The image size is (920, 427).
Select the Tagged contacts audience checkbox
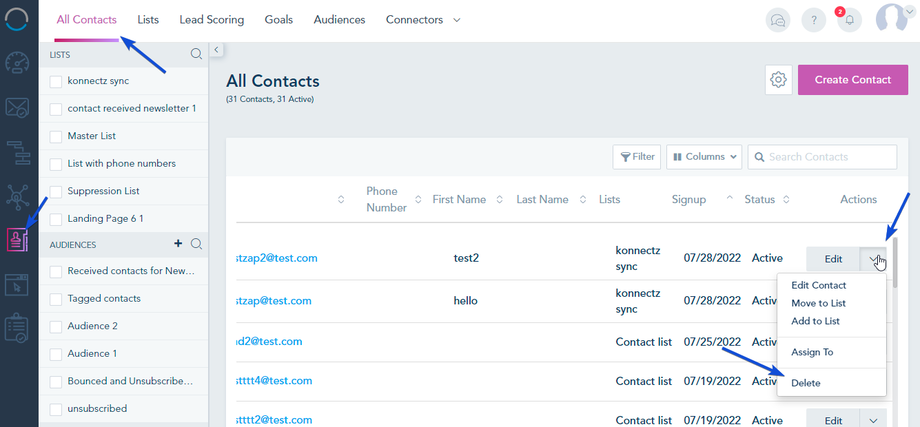[x=56, y=299]
